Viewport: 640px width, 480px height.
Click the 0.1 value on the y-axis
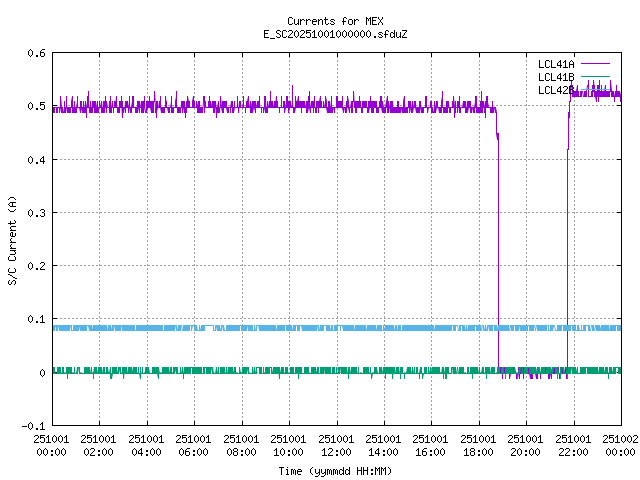tap(35, 320)
